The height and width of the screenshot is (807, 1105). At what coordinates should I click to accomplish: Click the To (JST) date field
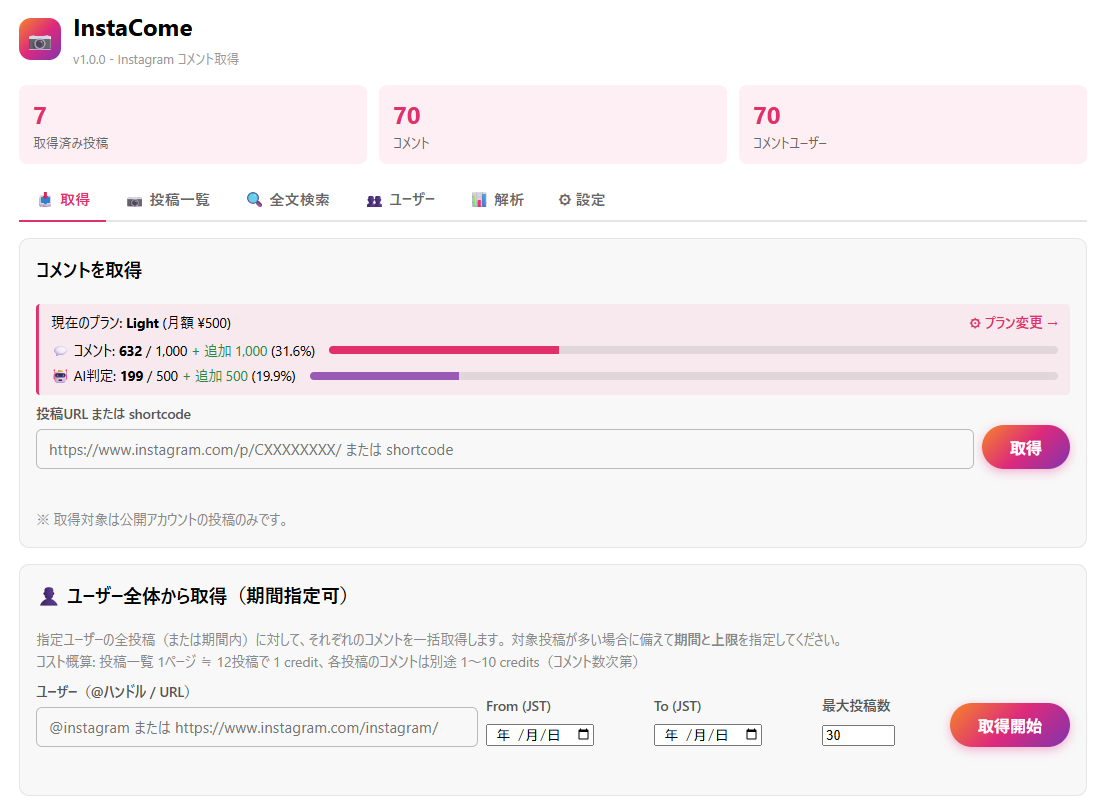pos(708,735)
